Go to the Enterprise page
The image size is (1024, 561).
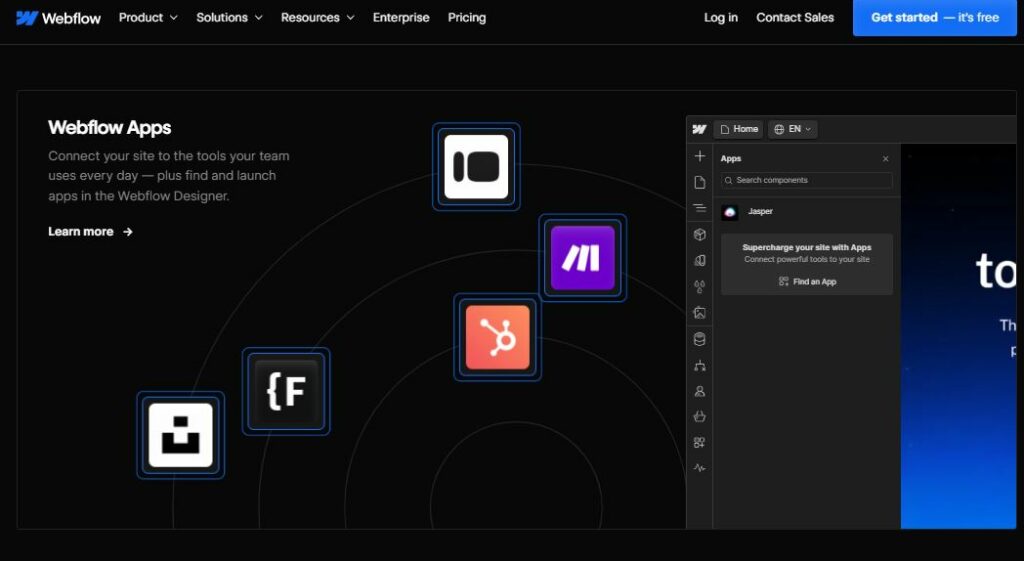(401, 18)
